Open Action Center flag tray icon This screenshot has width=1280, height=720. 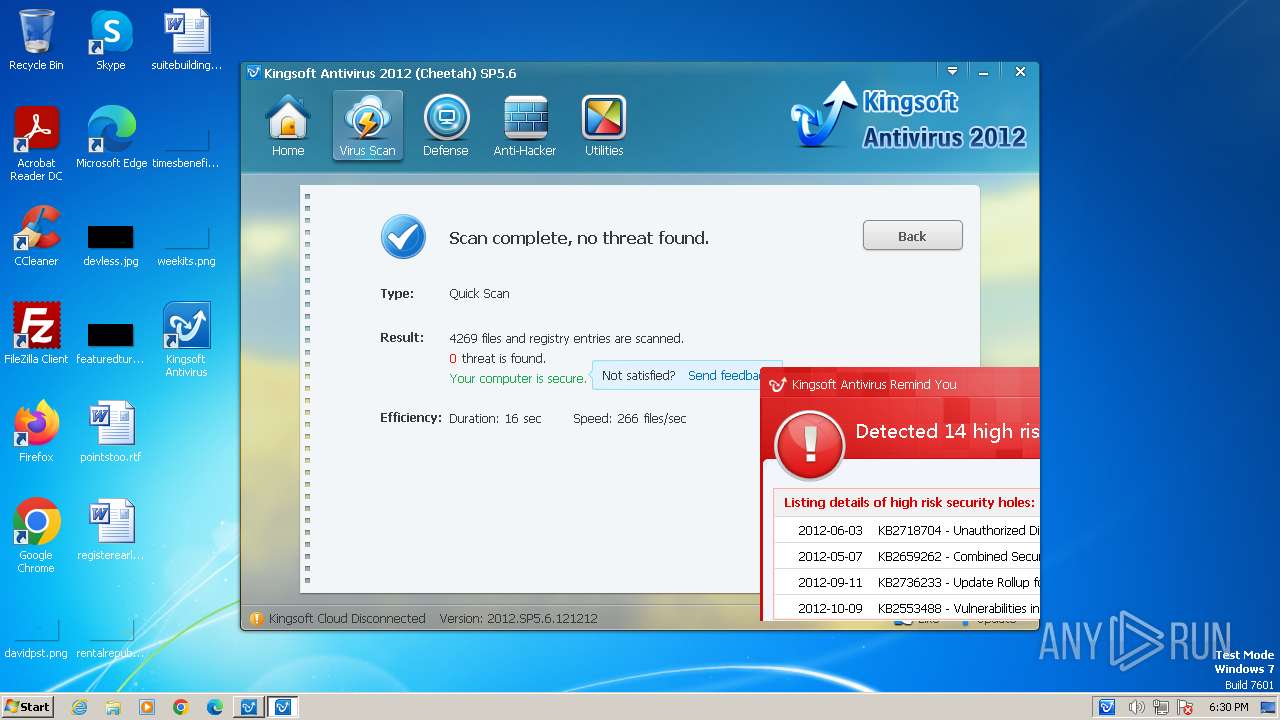pos(1184,707)
